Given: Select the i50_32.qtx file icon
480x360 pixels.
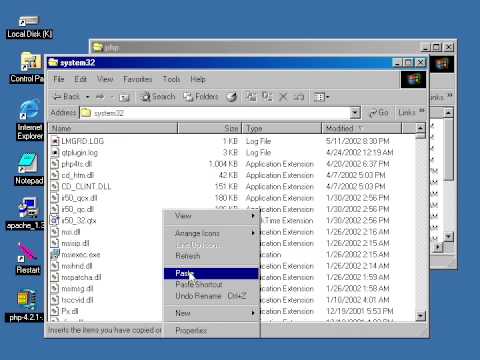Looking at the screenshot, I should pos(55,220).
